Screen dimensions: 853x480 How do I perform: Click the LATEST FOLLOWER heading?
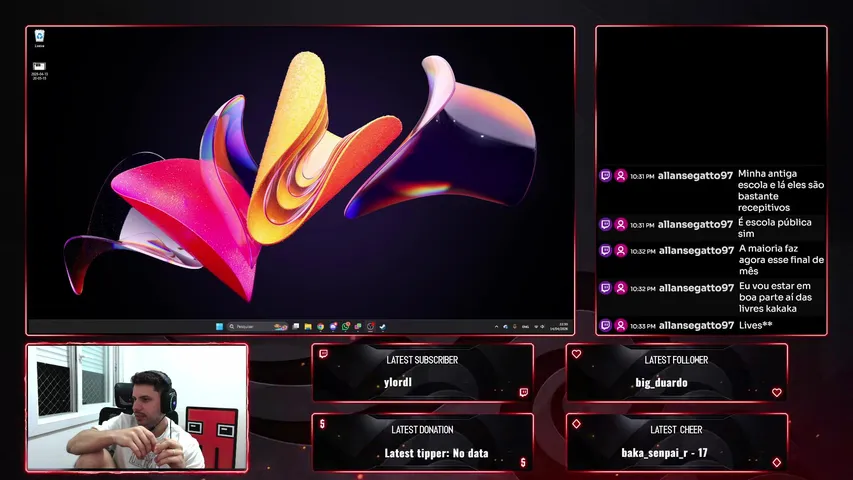676,360
